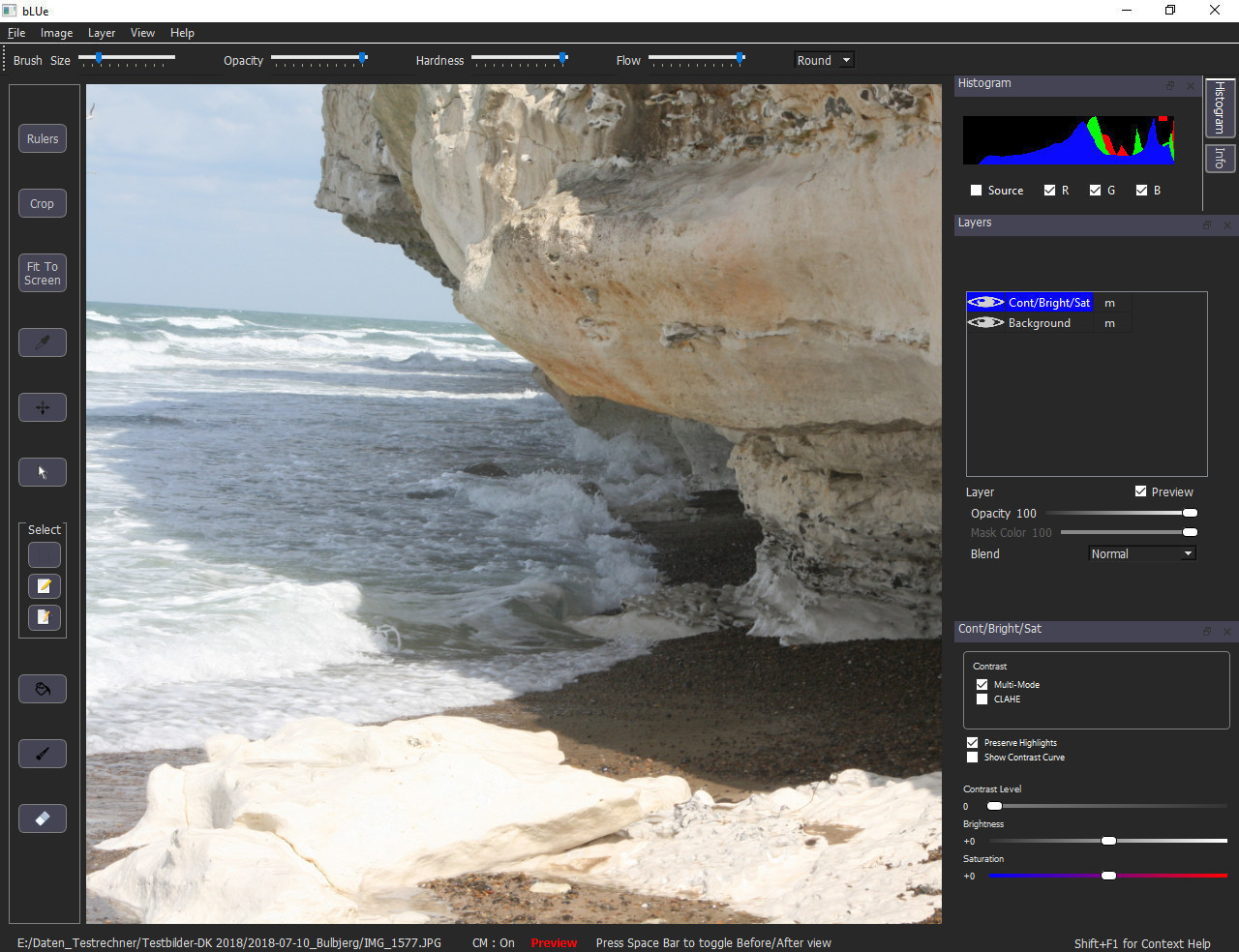Click the Saturation slider handle

pyautogui.click(x=1108, y=876)
